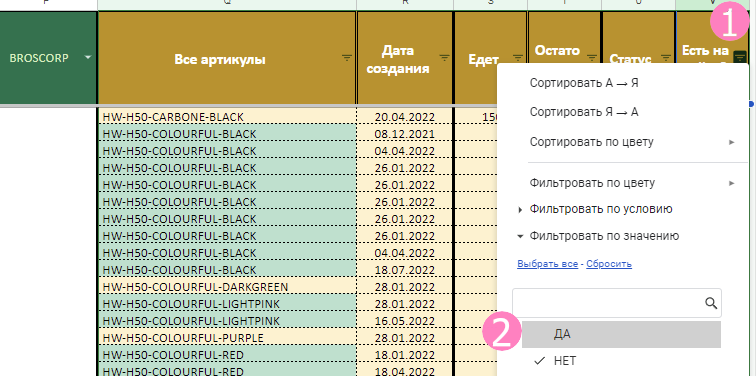Screen dimensions: 756x376
Task: Open filter icon in Едет header
Action: (518, 58)
